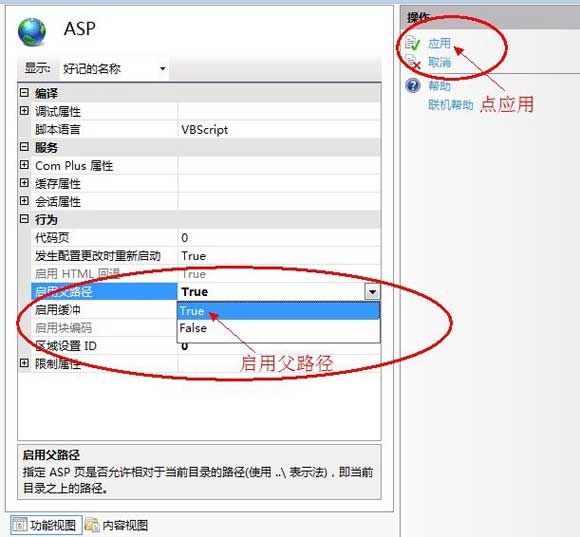Select the 启用缓冲 property row
580x537 pixels.
click(104, 310)
